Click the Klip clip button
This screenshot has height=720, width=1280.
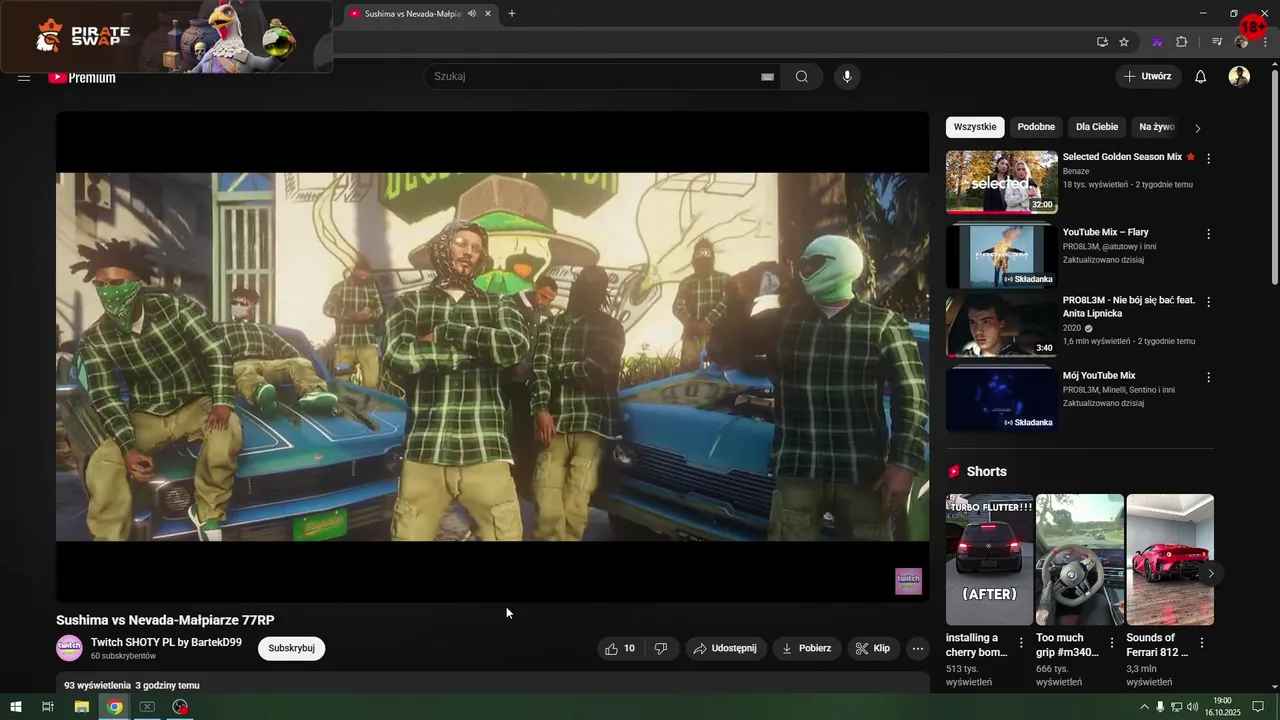tap(873, 648)
